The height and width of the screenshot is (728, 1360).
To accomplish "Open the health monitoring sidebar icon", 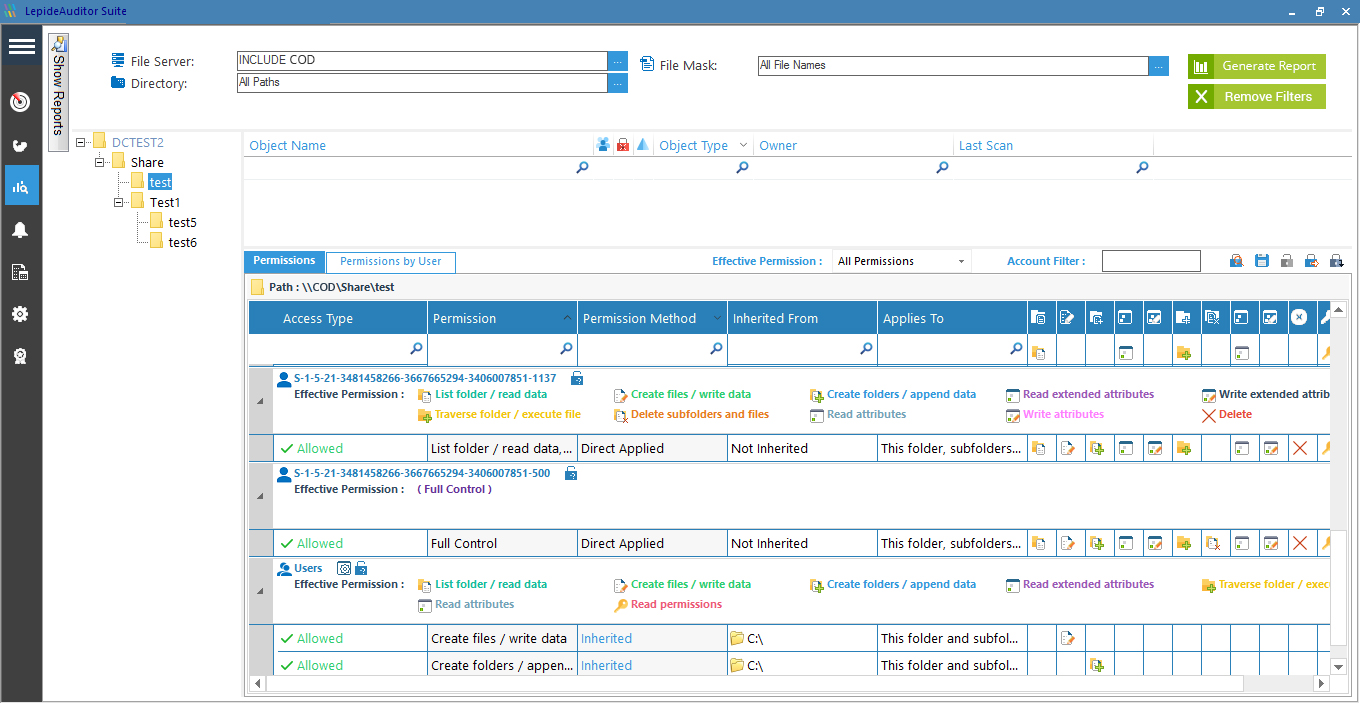I will [21, 145].
